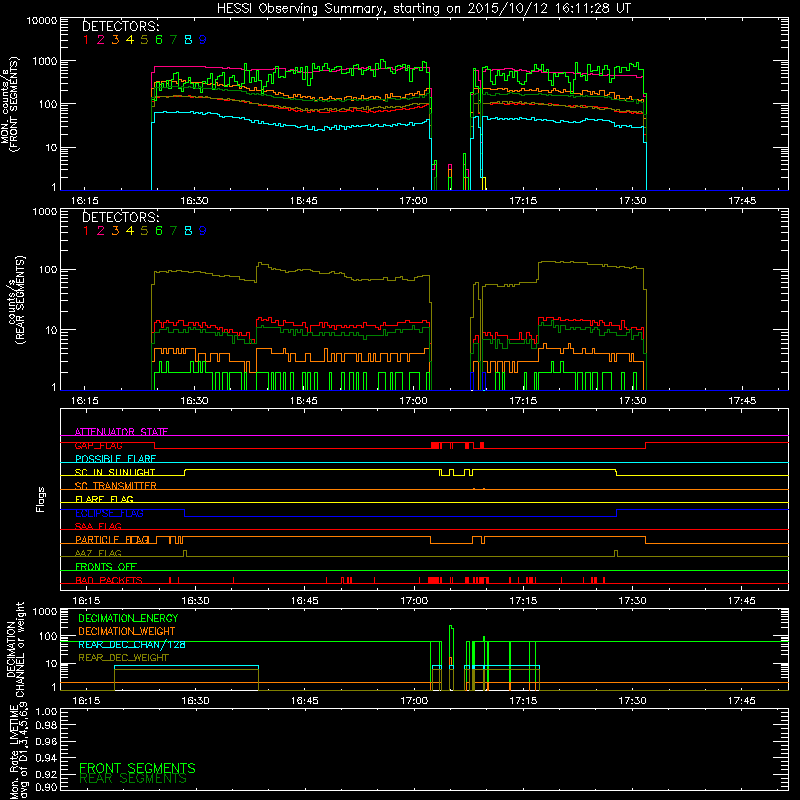Click the FLARE_FLAG label
This screenshot has height=800, width=800.
104,499
